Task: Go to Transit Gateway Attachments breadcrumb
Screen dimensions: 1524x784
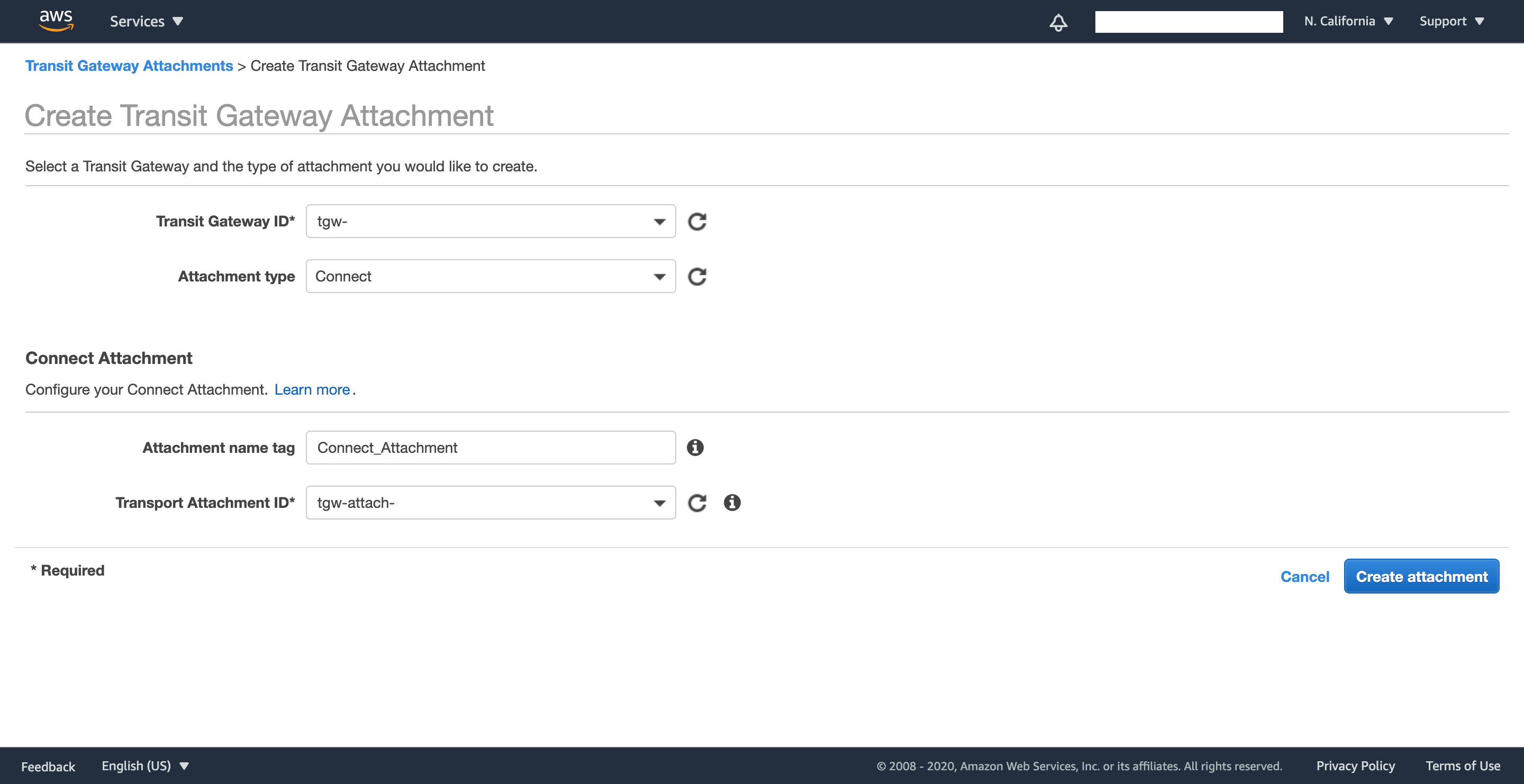Action: pyautogui.click(x=129, y=66)
